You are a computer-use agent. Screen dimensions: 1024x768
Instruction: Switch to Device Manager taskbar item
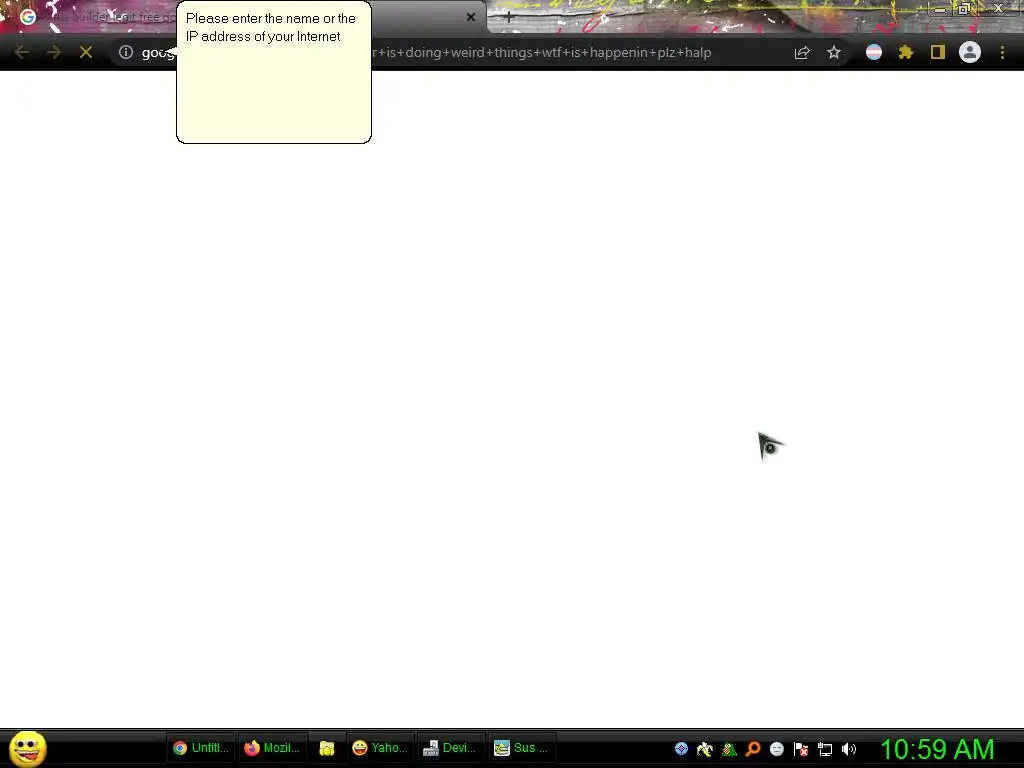click(x=450, y=748)
